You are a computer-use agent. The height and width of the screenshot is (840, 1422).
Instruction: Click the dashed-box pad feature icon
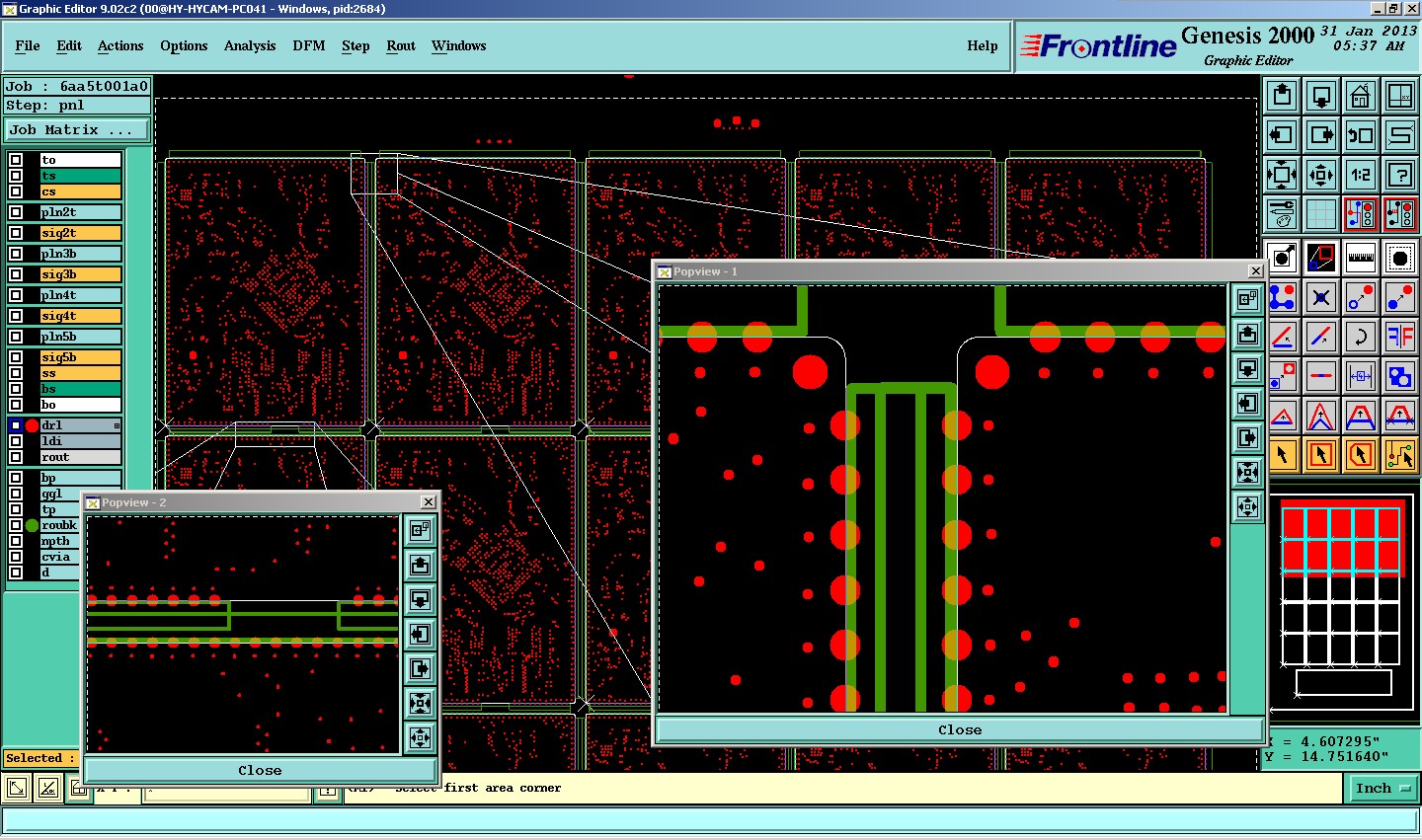[1400, 259]
